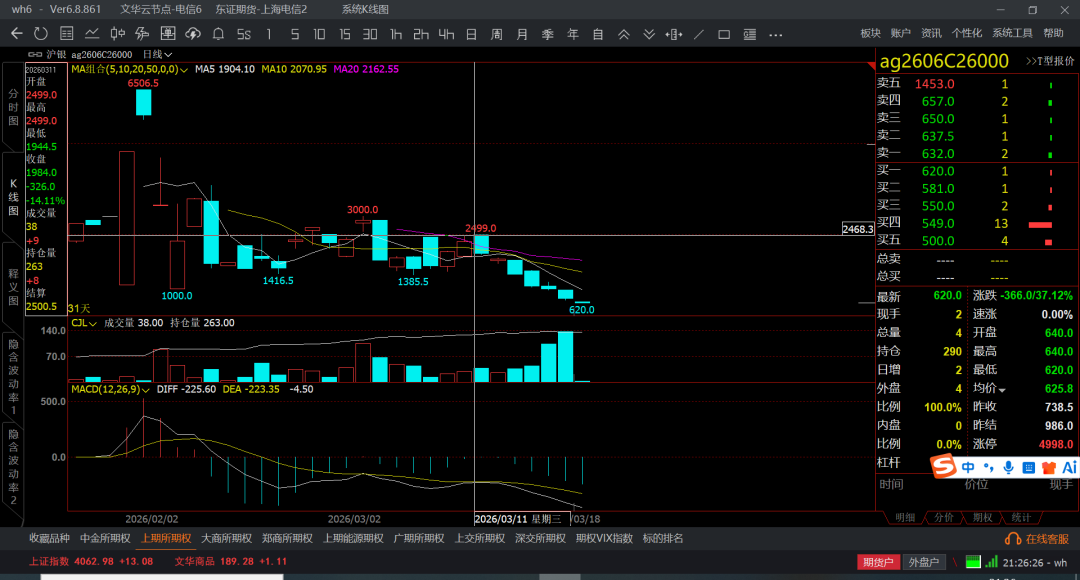Open the three-dots more tools menu
Image resolution: width=1080 pixels, height=580 pixels.
tap(775, 33)
